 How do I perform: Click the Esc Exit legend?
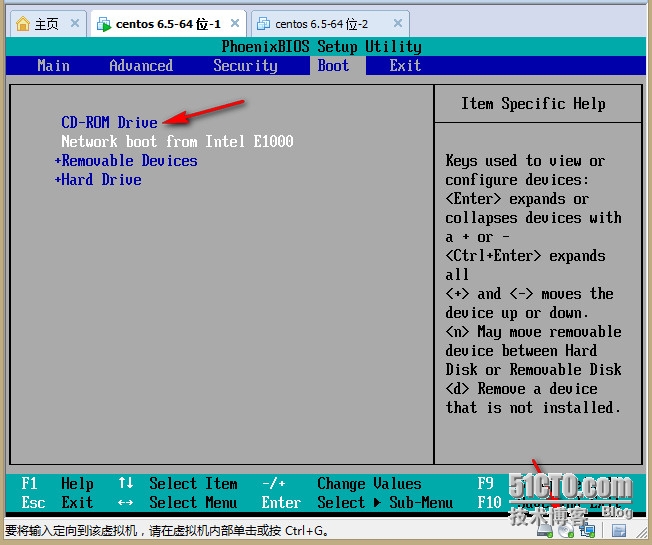click(57, 503)
